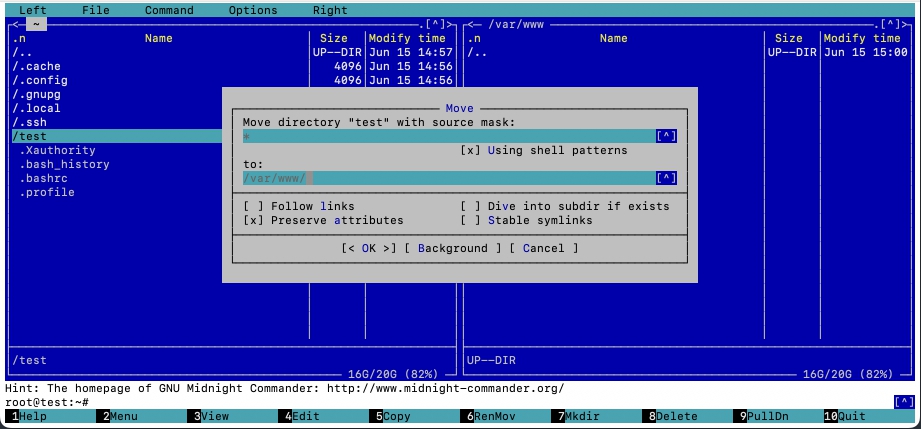The height and width of the screenshot is (429, 921).
Task: Select the /.ssh directory row
Action: pos(117,122)
